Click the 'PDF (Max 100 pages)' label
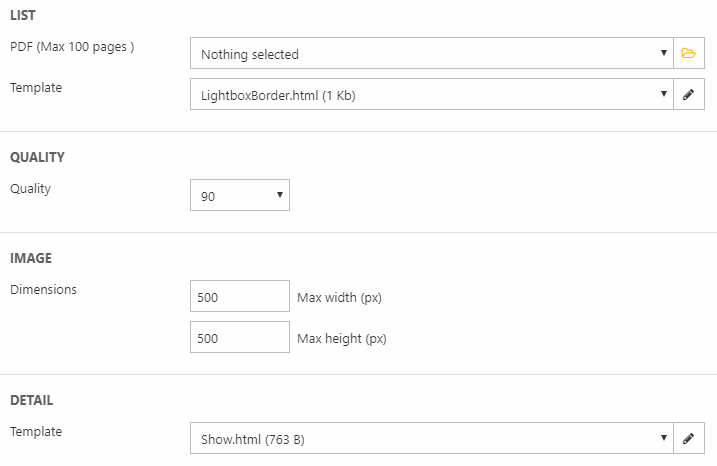This screenshot has width=717, height=466. [x=71, y=47]
